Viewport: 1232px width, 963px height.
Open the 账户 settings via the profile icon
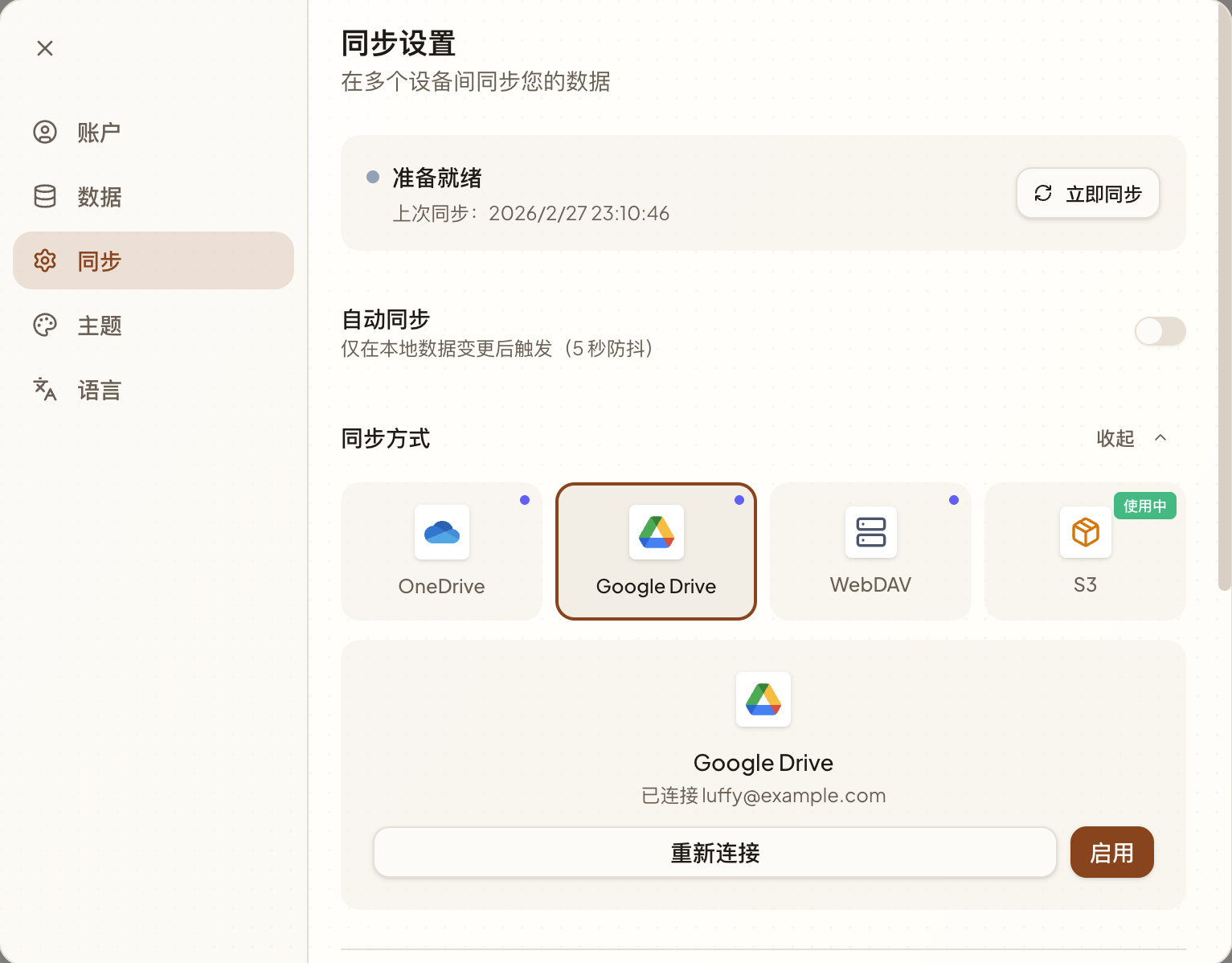45,132
